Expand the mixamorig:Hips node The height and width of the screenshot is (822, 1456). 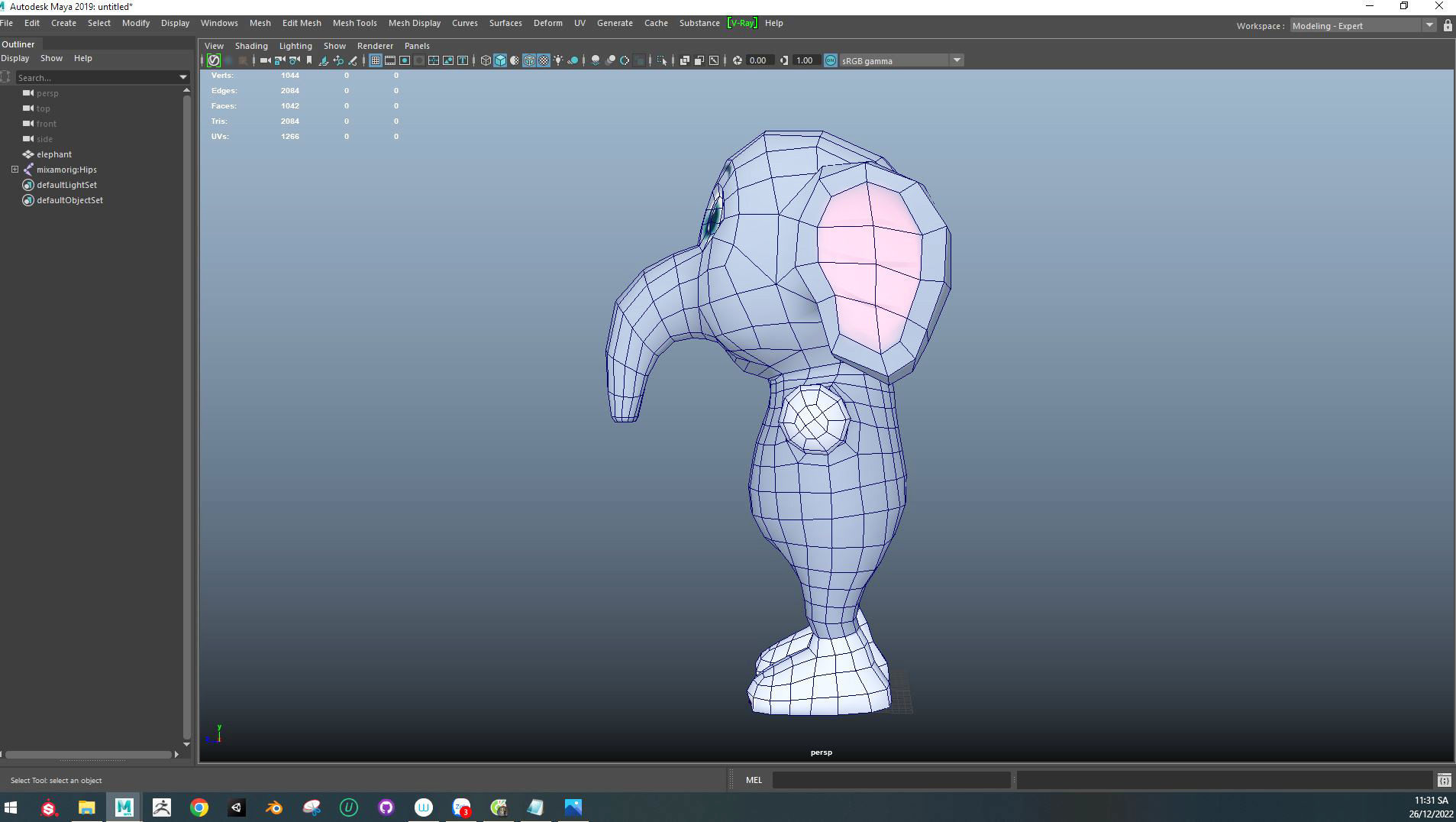pyautogui.click(x=15, y=170)
